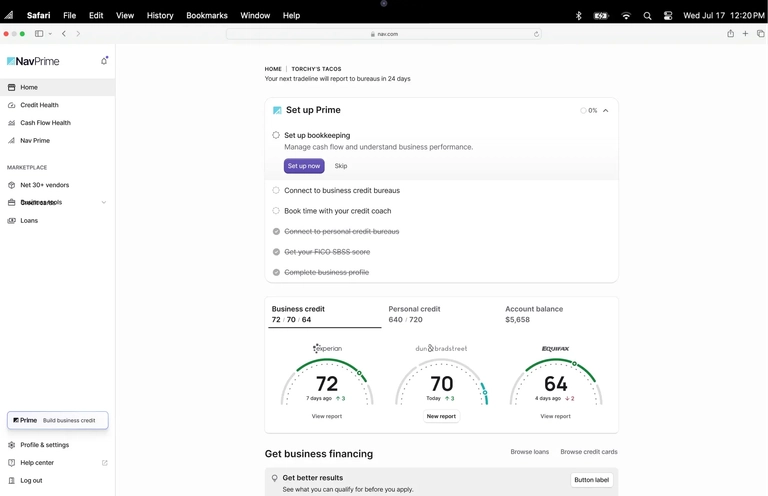Viewport: 768px width, 496px height.
Task: Click the Equifax 64 score gauge
Action: (x=555, y=382)
